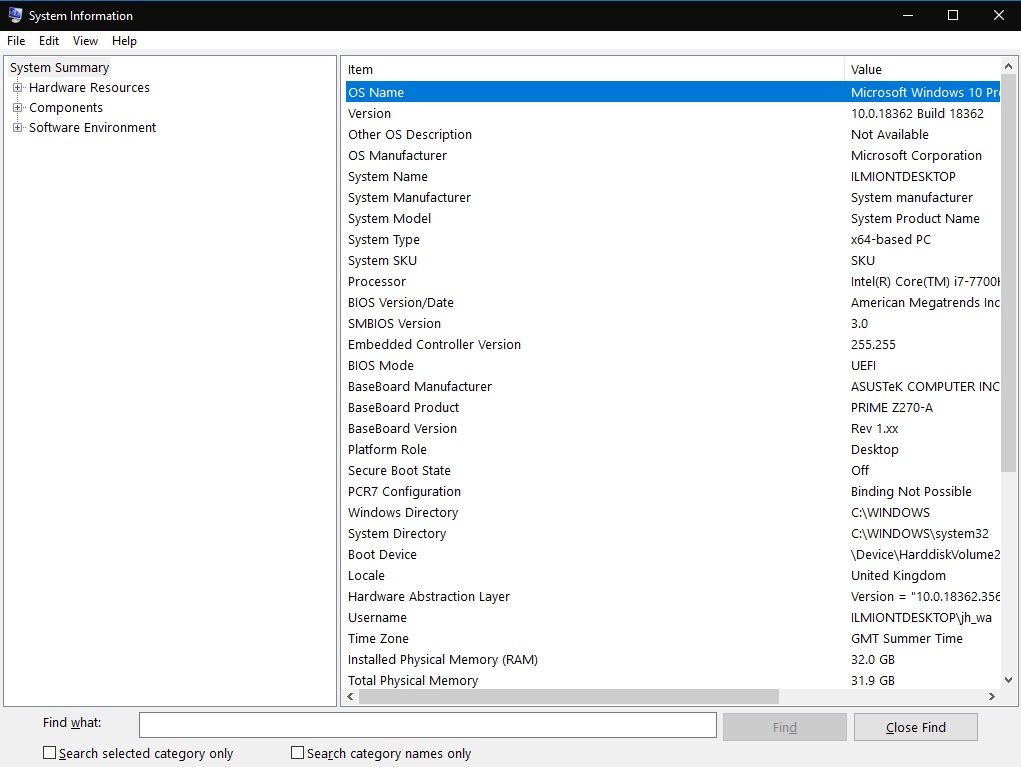This screenshot has height=767, width=1021.
Task: Select Hardware Resources tree item
Action: [89, 87]
